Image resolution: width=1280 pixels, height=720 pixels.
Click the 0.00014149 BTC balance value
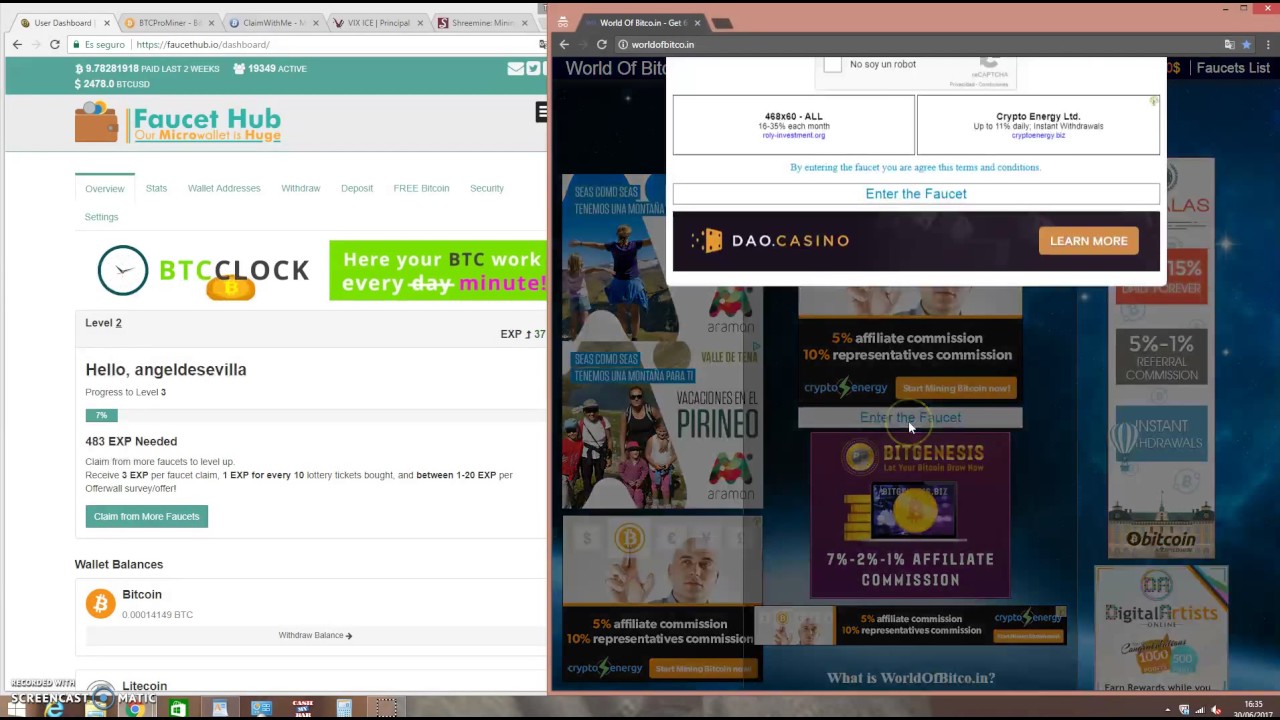157,614
